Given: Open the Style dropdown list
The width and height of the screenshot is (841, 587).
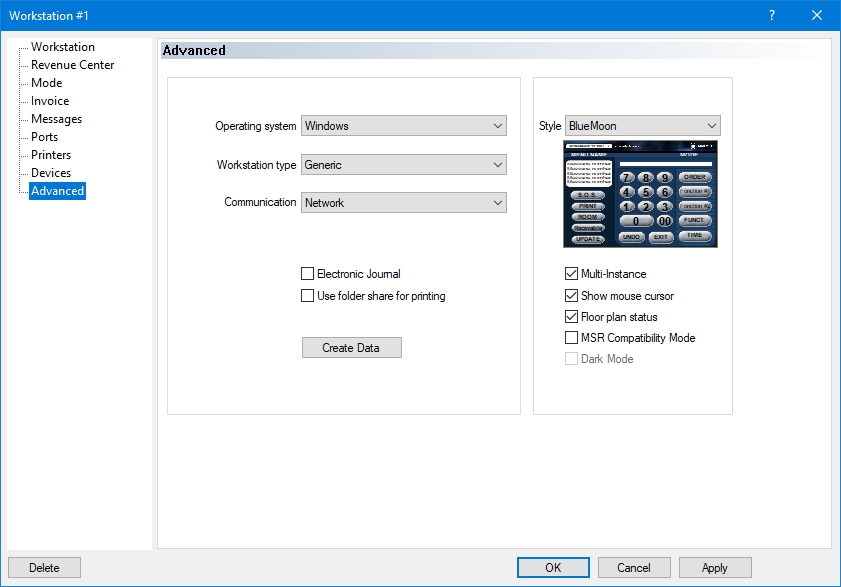Looking at the screenshot, I should tap(642, 126).
